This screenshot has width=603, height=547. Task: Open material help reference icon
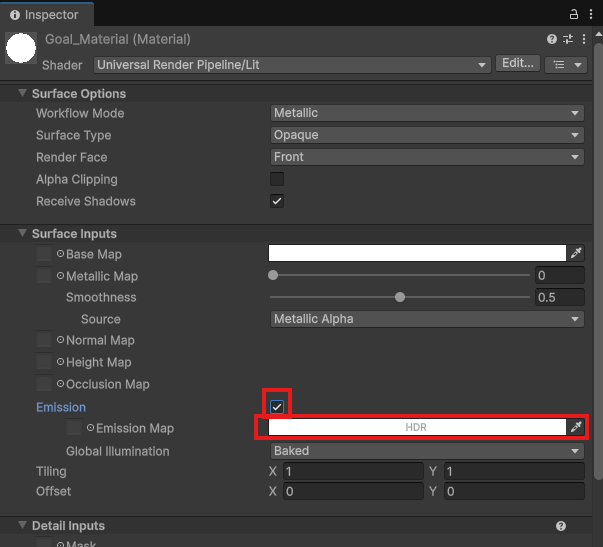[552, 39]
